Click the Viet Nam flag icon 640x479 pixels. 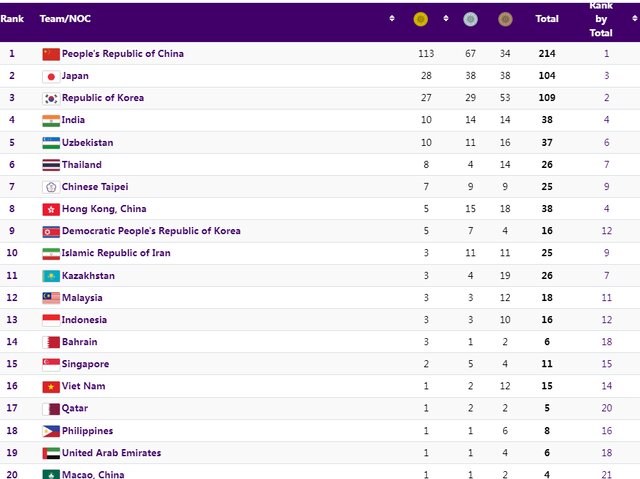51,386
